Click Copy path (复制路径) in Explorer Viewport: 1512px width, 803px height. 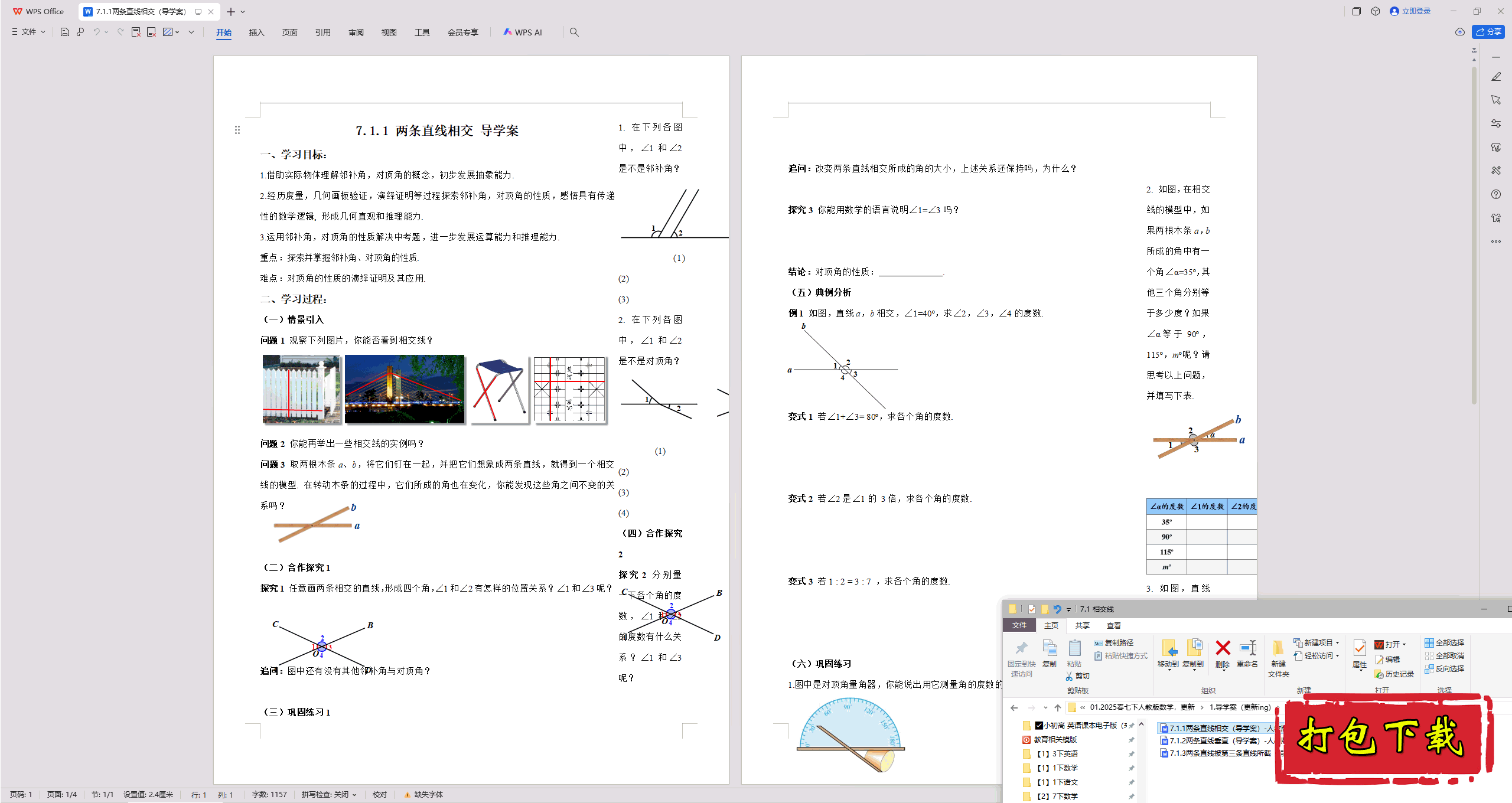pos(1113,642)
